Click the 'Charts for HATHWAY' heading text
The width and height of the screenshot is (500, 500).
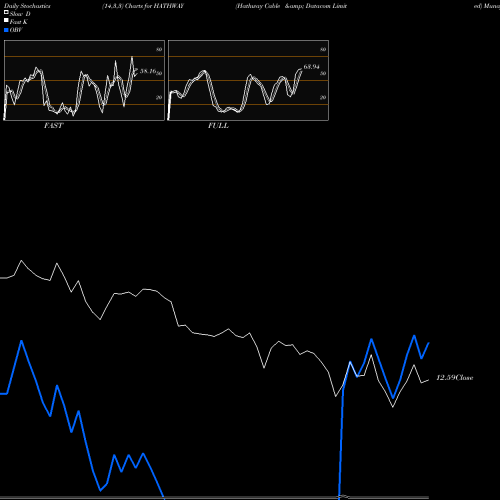click(154, 6)
